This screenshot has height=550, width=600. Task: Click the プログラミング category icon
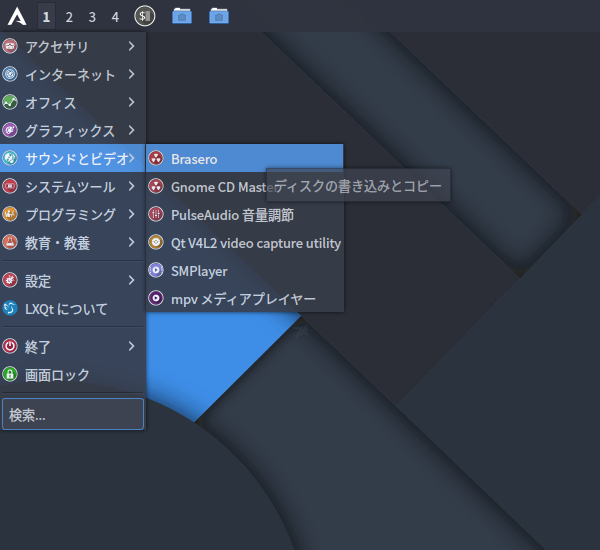pyautogui.click(x=10, y=214)
